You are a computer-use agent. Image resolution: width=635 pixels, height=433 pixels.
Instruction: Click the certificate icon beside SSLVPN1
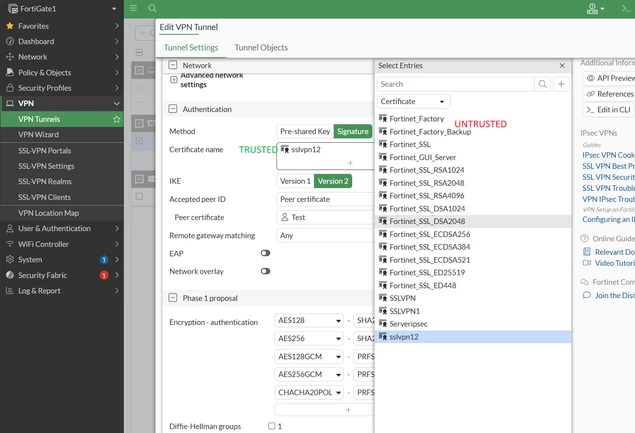(x=383, y=311)
